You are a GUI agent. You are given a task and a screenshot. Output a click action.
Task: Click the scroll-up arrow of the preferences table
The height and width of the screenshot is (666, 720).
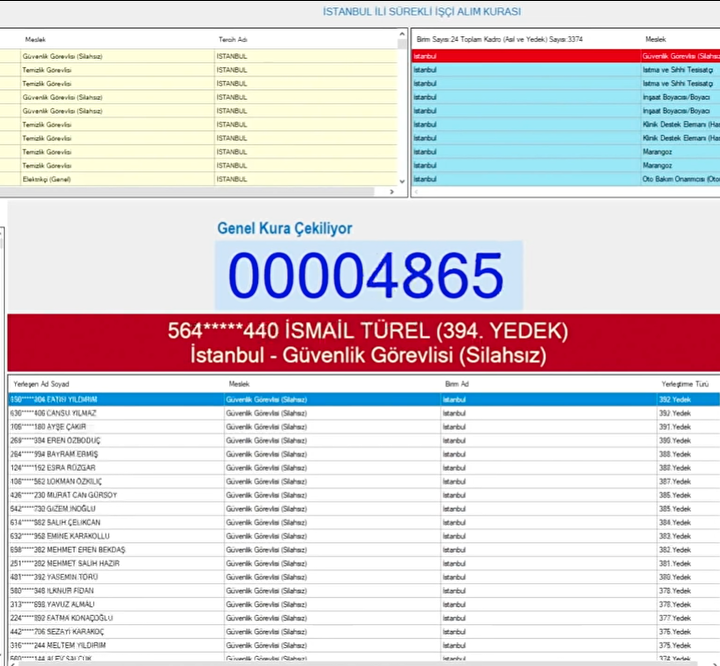pos(402,34)
